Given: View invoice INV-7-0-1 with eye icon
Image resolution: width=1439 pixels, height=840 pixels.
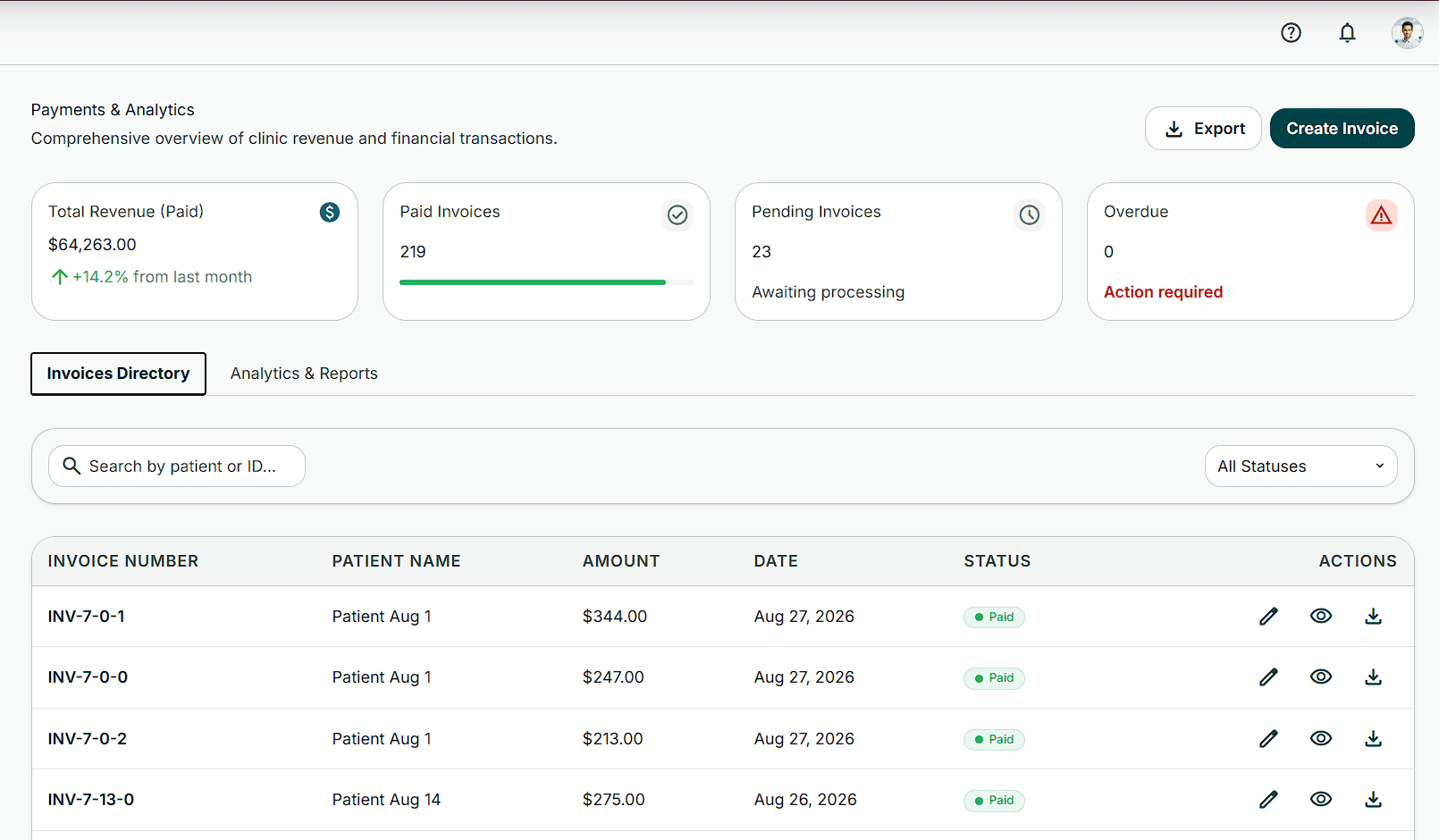Looking at the screenshot, I should coord(1321,617).
